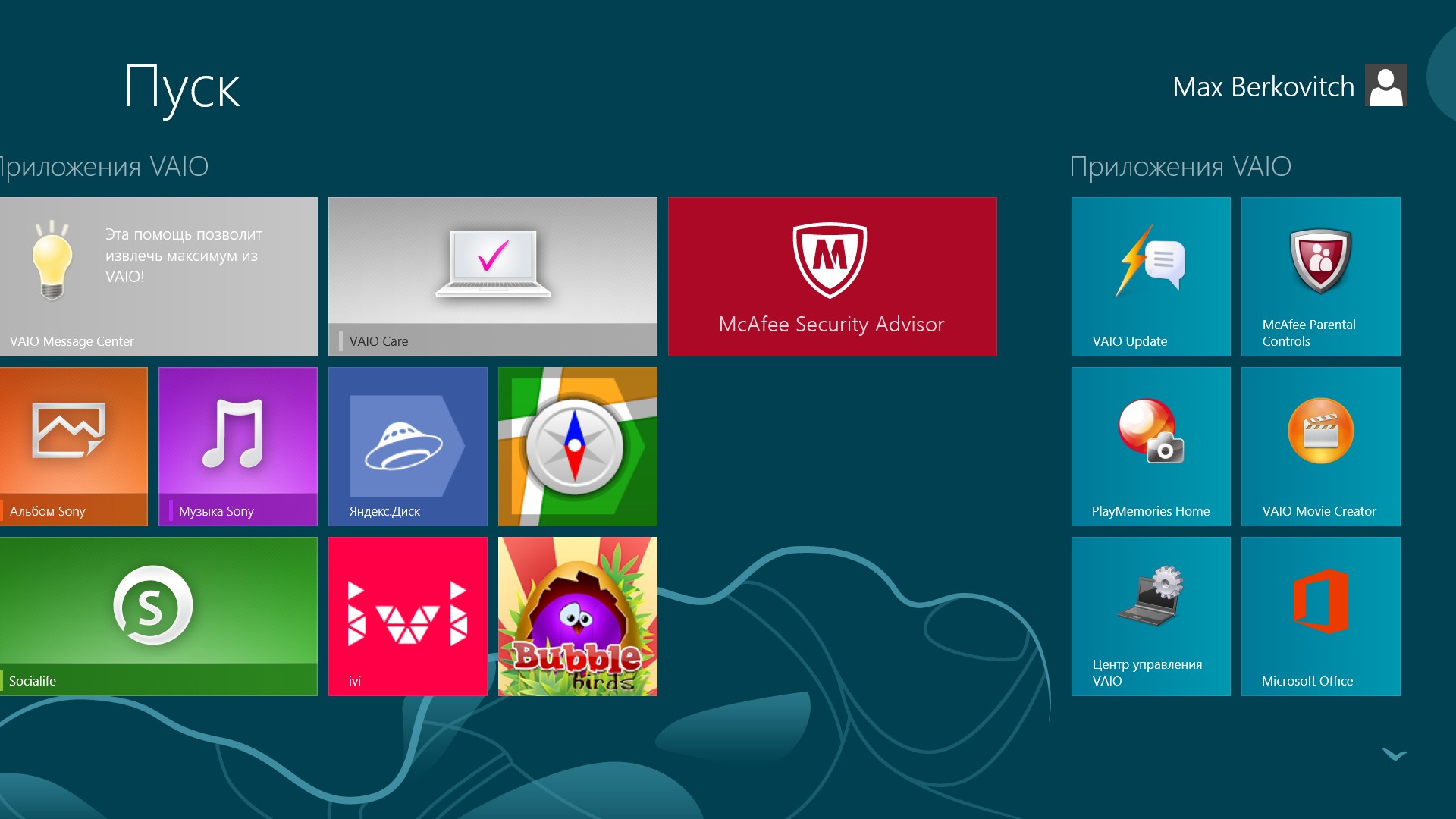
Task: Click the Max Berkovitch account name
Action: coord(1263,87)
